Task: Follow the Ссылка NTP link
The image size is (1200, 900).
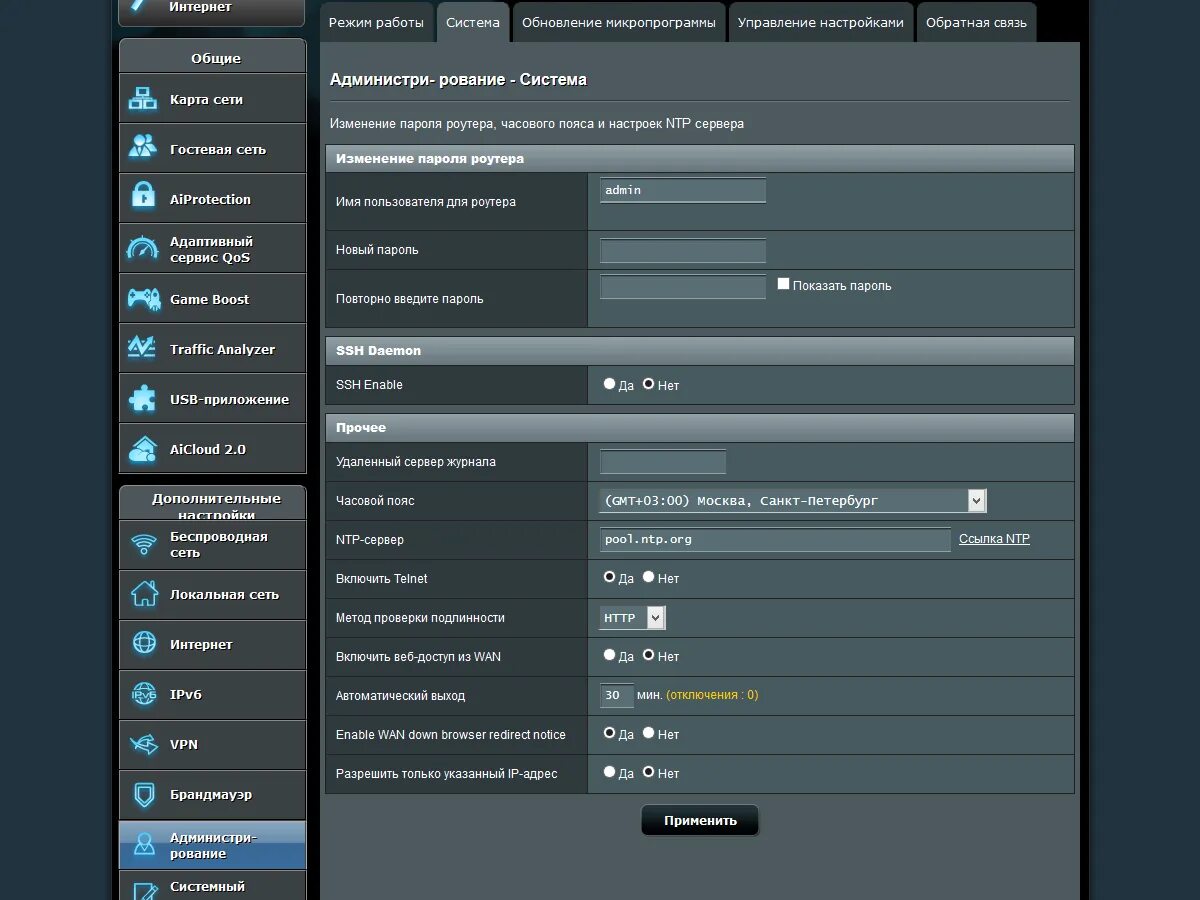Action: [994, 538]
